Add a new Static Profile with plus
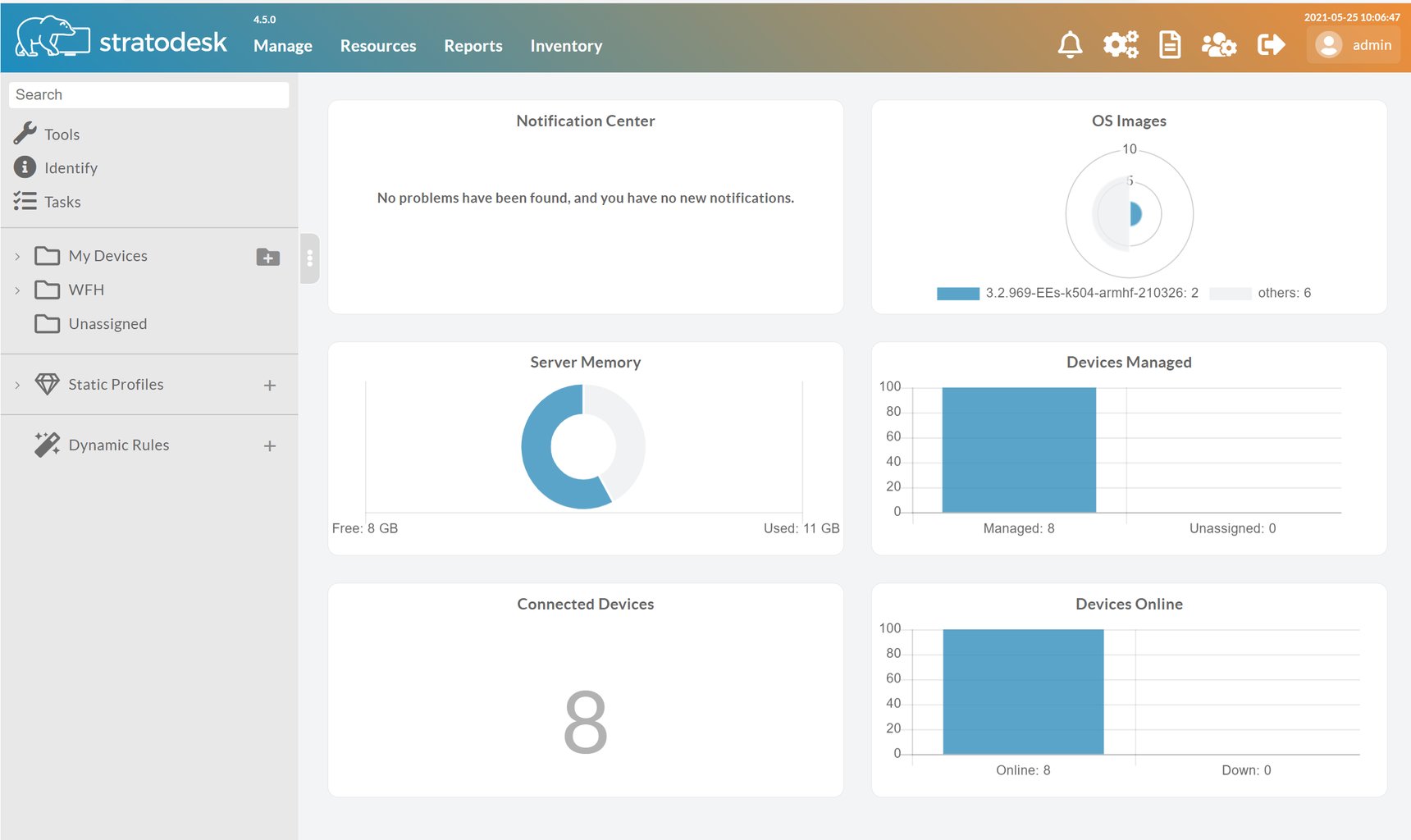 (269, 386)
